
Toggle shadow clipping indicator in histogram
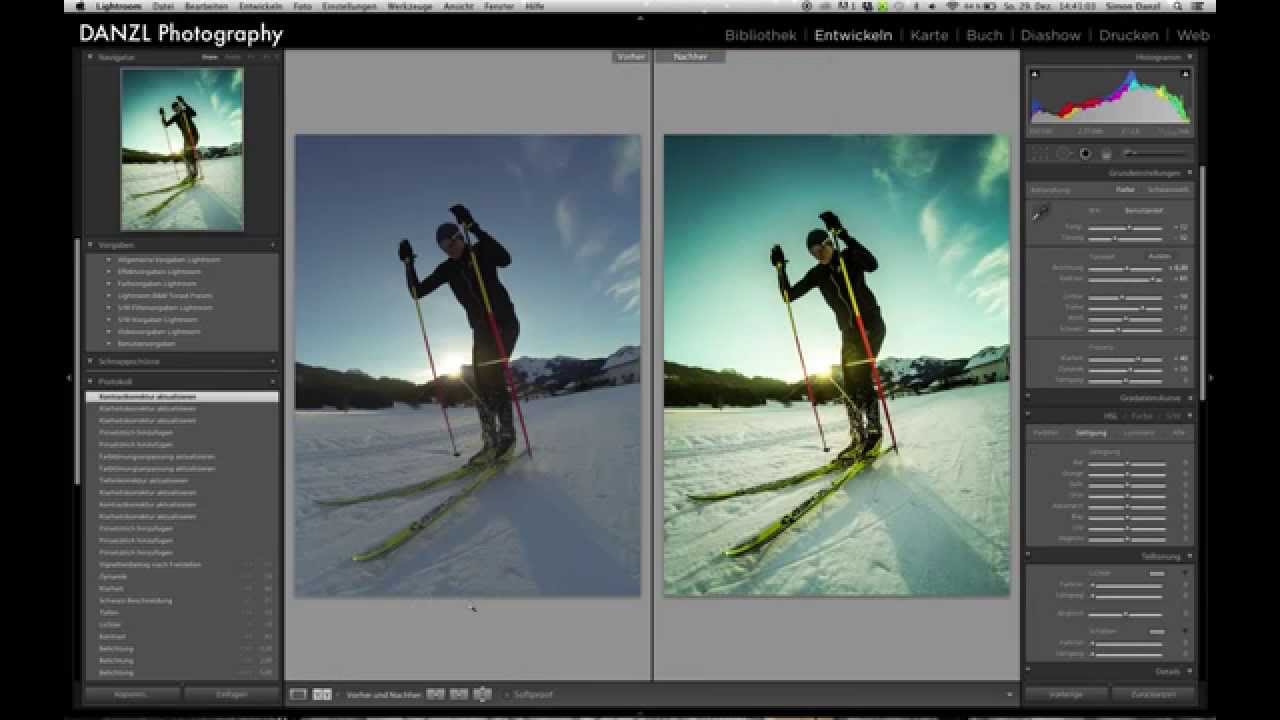(x=1034, y=74)
